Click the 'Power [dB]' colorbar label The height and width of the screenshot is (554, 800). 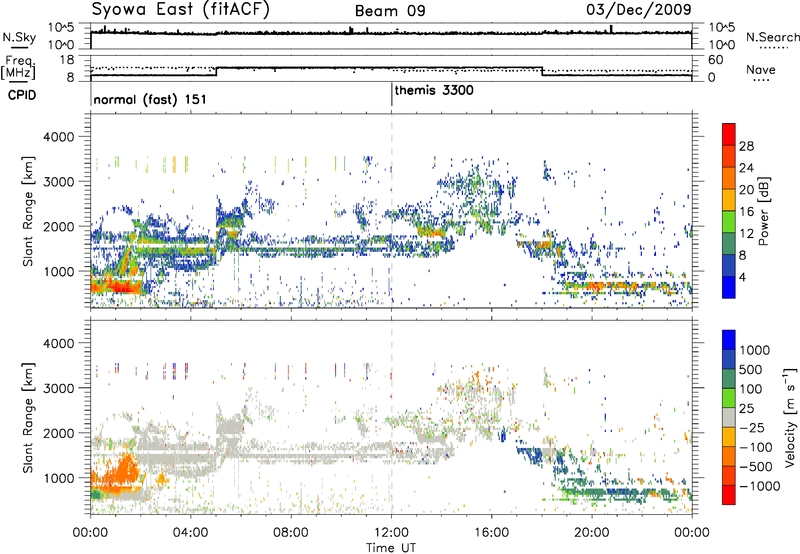tap(764, 211)
